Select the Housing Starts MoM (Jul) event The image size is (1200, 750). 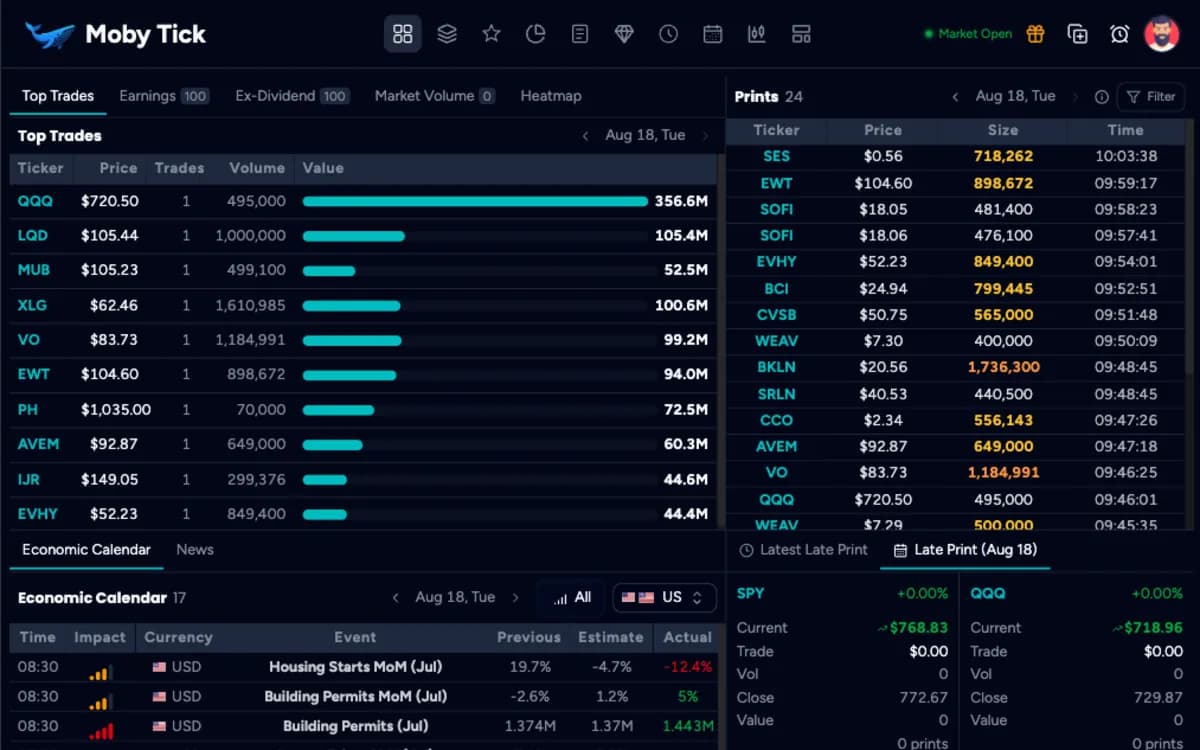point(355,666)
